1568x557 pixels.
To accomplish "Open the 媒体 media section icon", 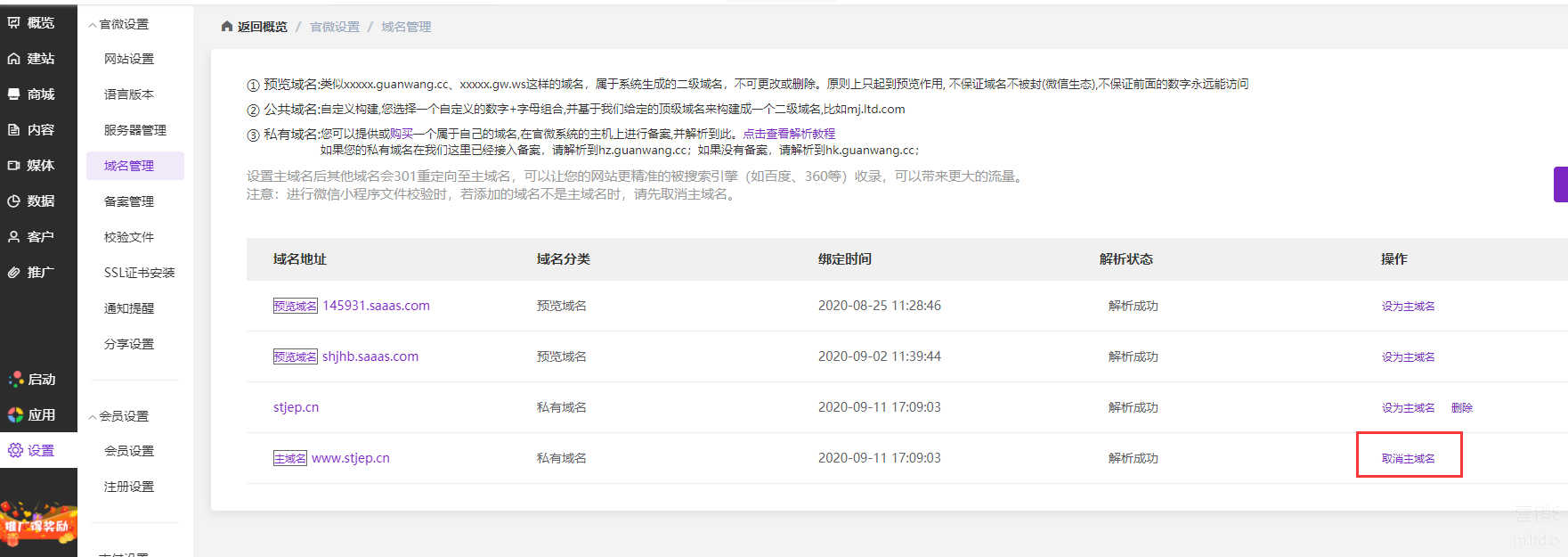I will (14, 166).
